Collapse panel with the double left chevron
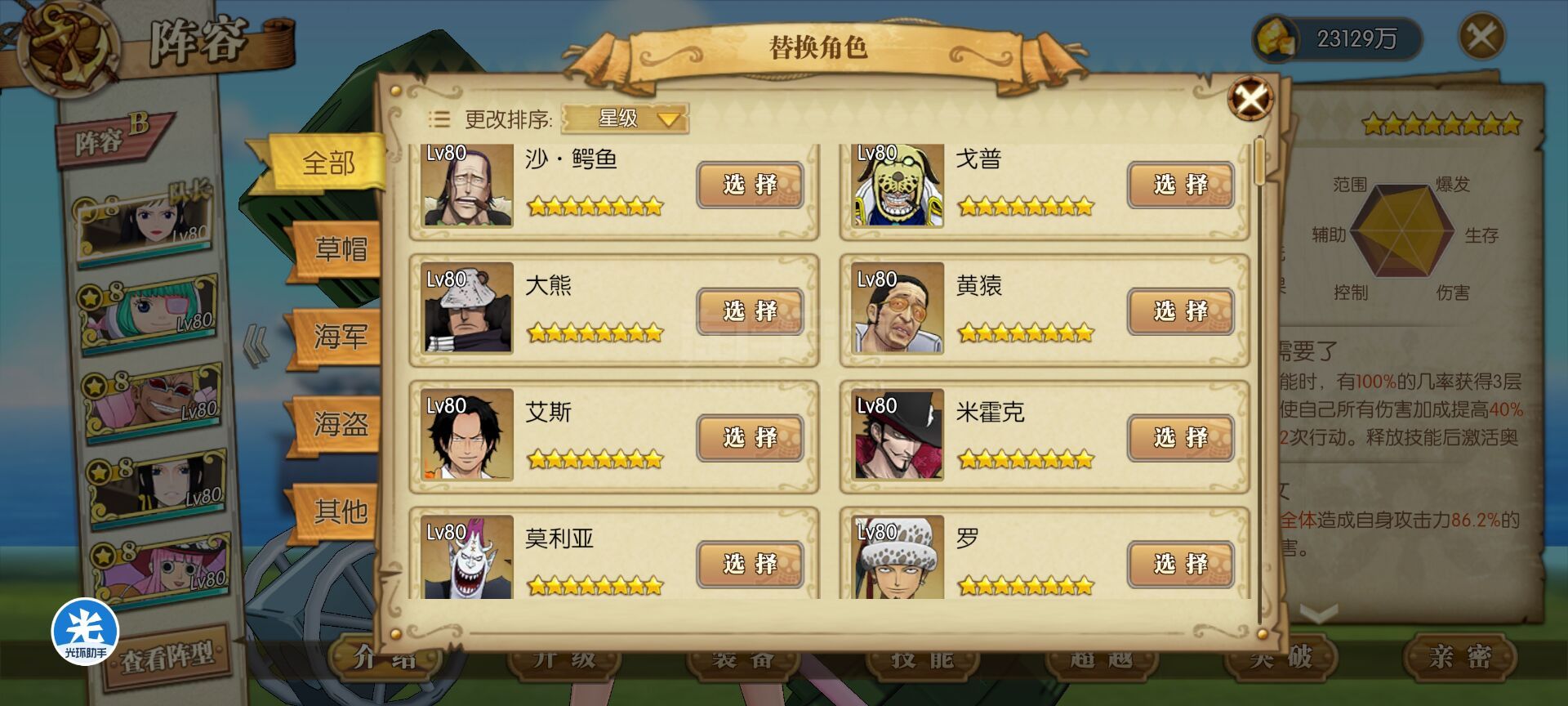The width and height of the screenshot is (1568, 706). pyautogui.click(x=256, y=344)
